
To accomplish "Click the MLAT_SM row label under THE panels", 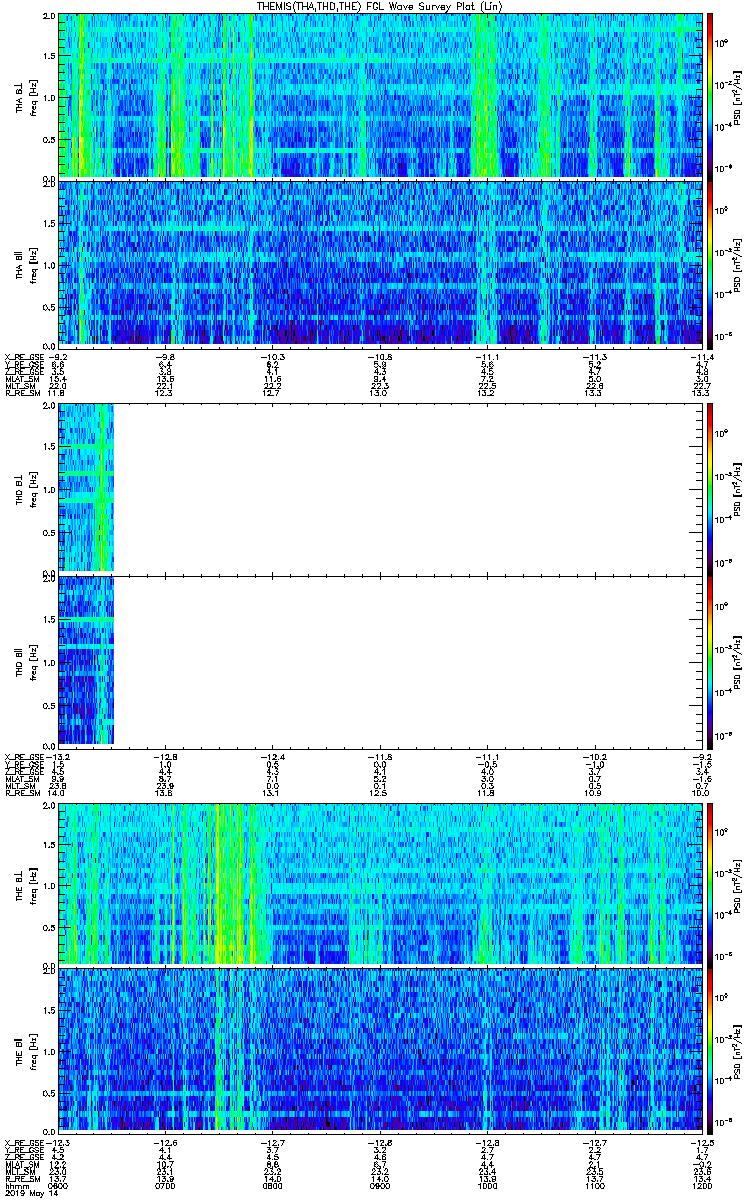I will (x=20, y=1164).
